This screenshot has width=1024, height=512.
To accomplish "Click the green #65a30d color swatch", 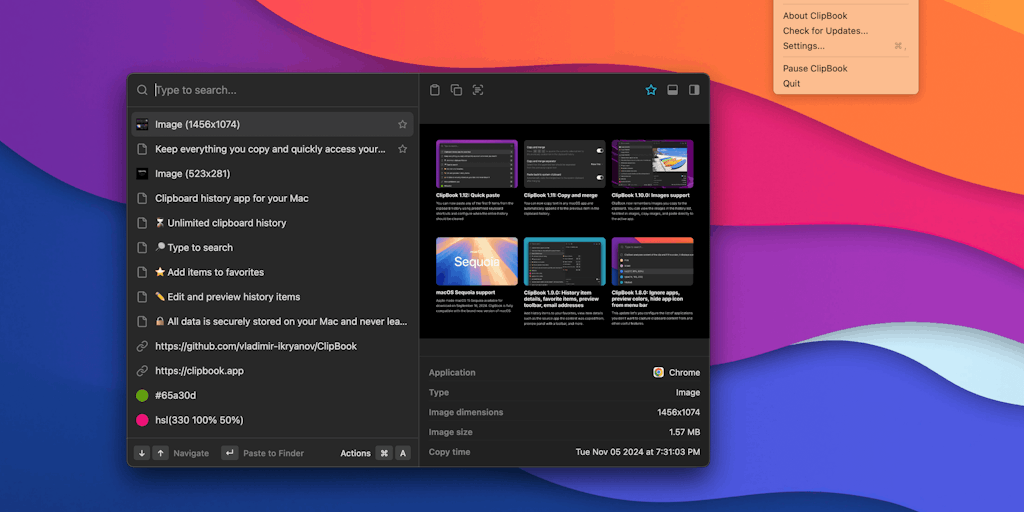I will point(142,395).
